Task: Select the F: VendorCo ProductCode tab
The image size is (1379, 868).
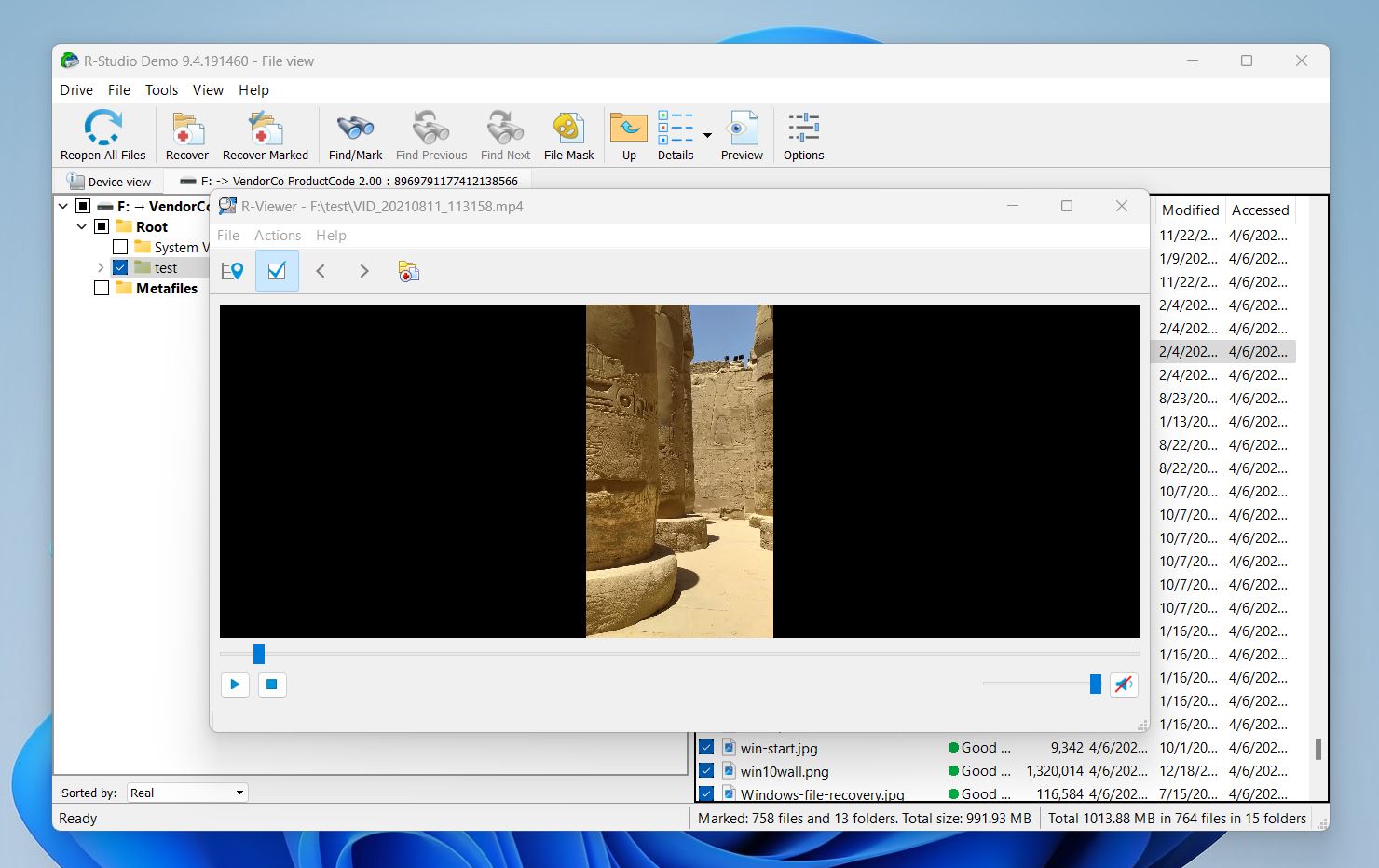Action: coord(348,181)
